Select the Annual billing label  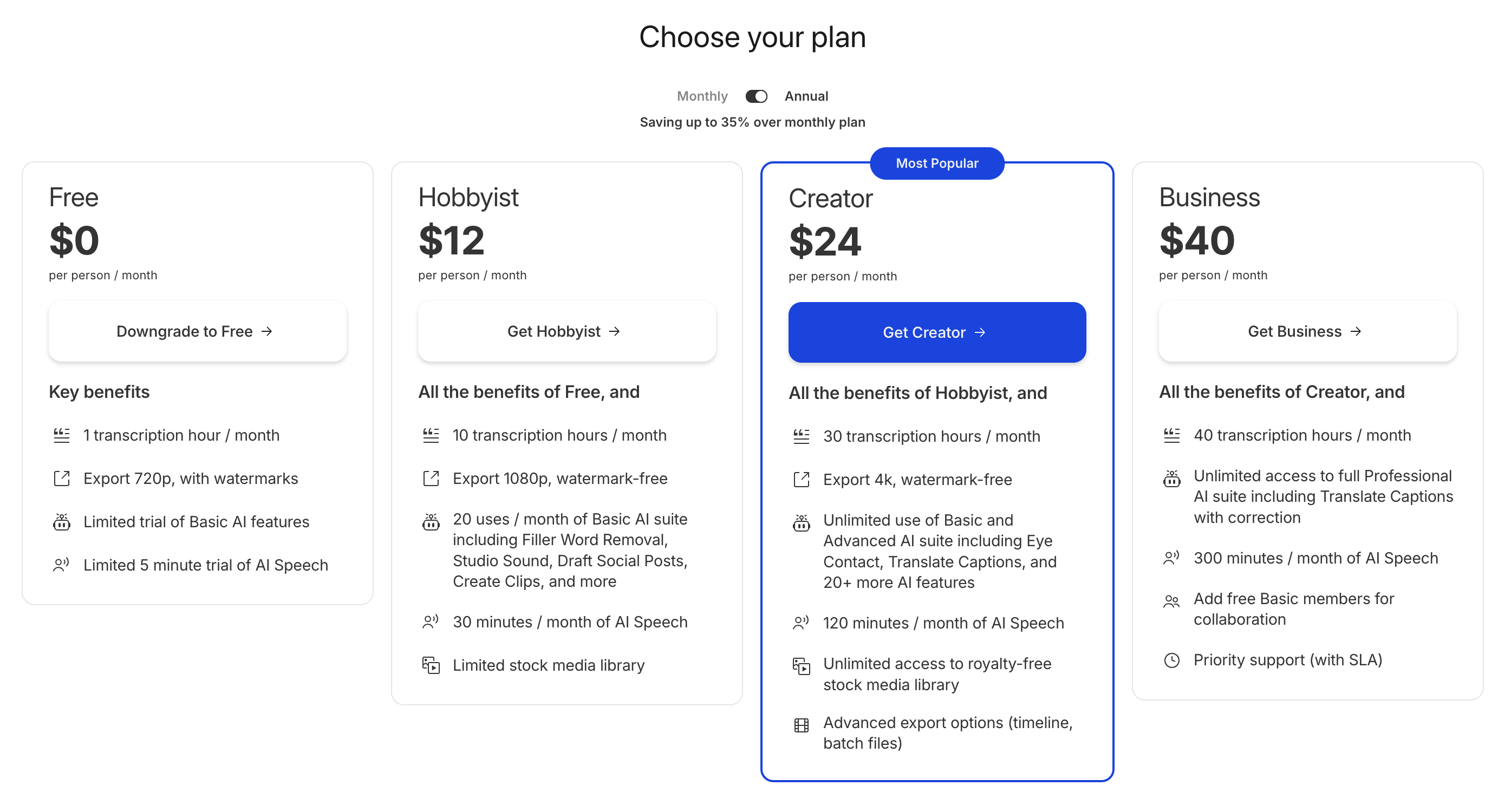(x=806, y=96)
